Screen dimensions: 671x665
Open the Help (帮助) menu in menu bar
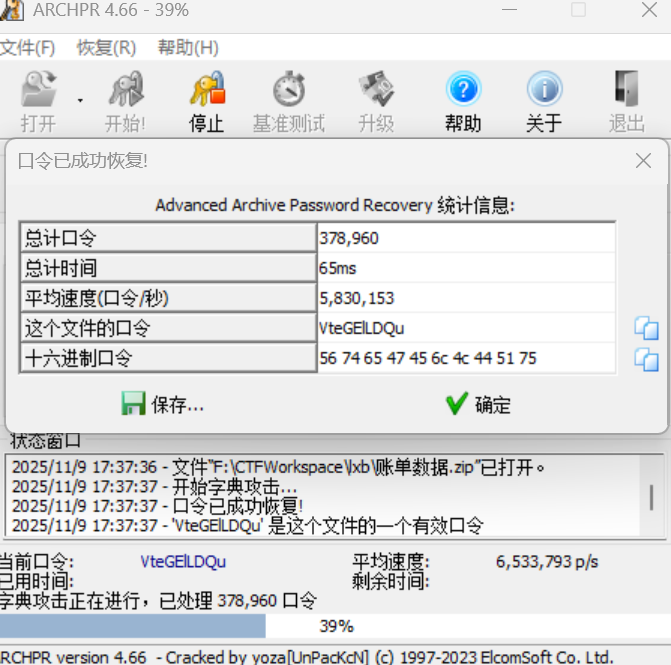[188, 48]
